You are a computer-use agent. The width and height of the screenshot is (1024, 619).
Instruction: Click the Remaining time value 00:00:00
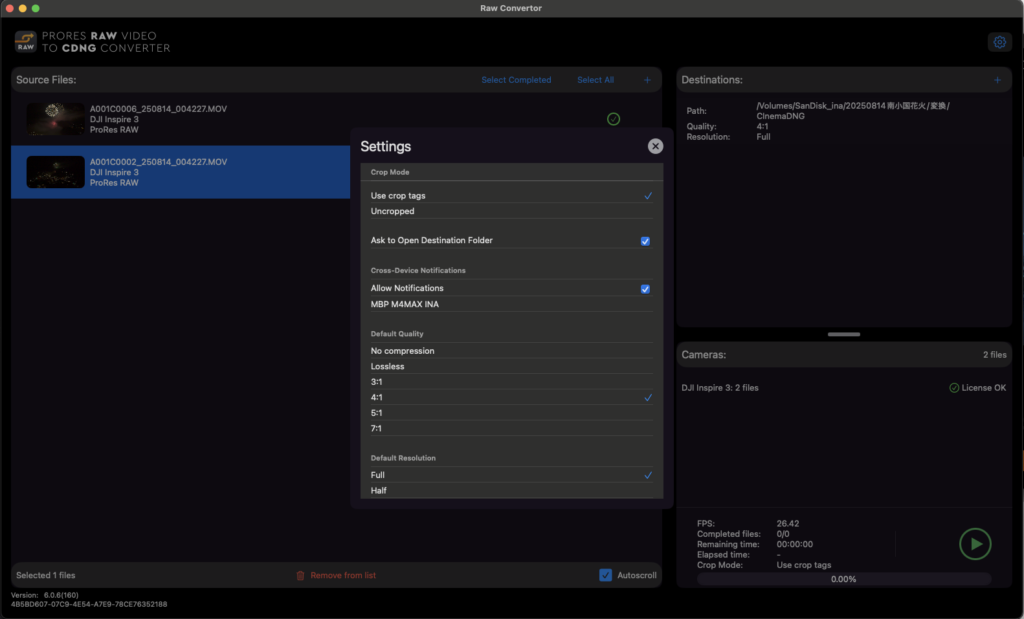click(795, 545)
